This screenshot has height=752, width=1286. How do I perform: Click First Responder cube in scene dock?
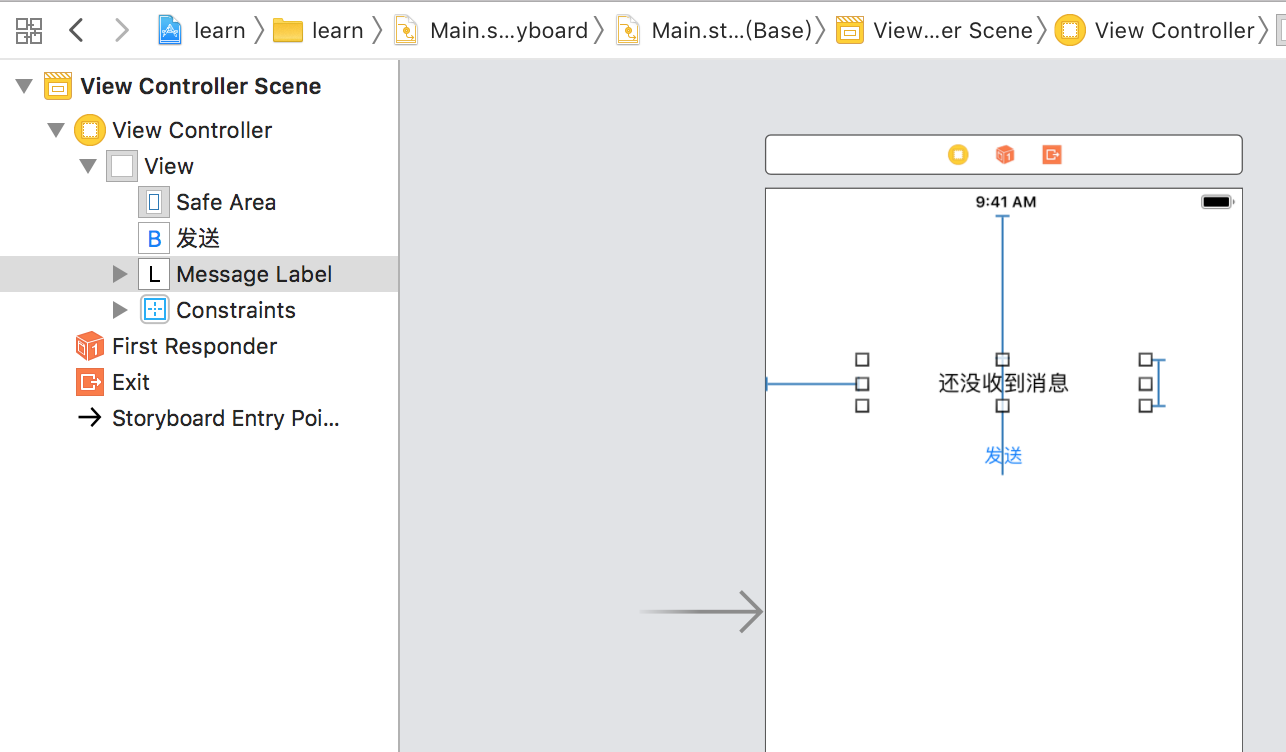1005,154
